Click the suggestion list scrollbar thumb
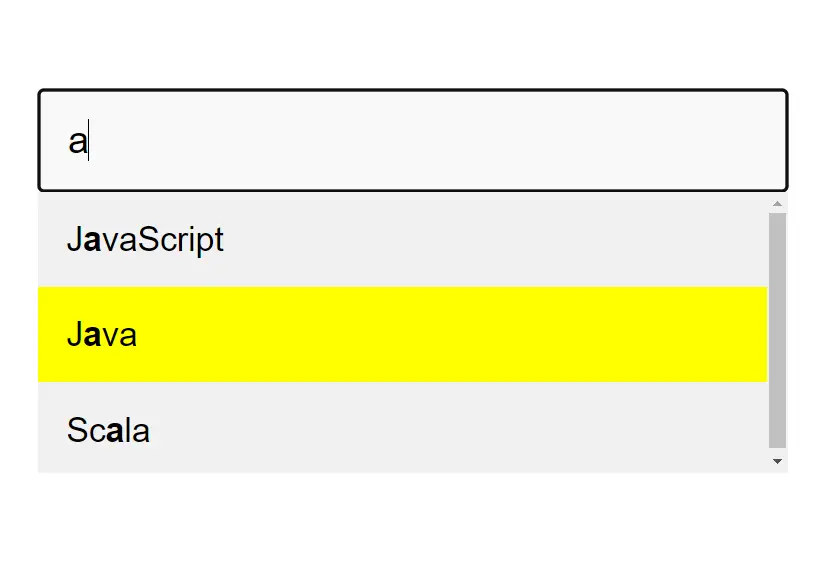The height and width of the screenshot is (569, 828). click(777, 330)
